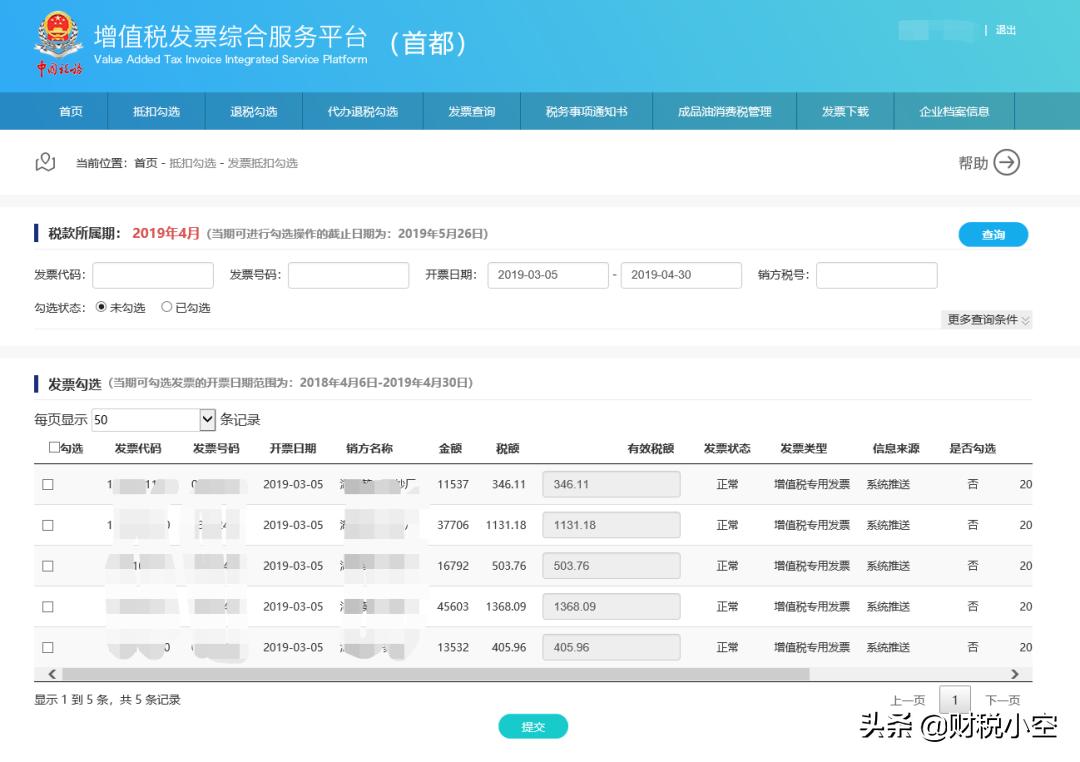Click the location icon beside 当前位置
The width and height of the screenshot is (1080, 762).
[x=43, y=162]
